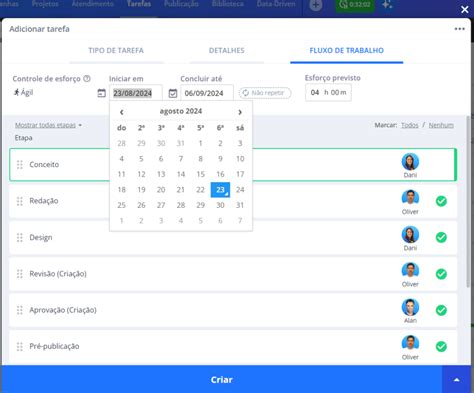Click Oliver's avatar on the Redação row
This screenshot has width=474, height=393.
(x=410, y=198)
